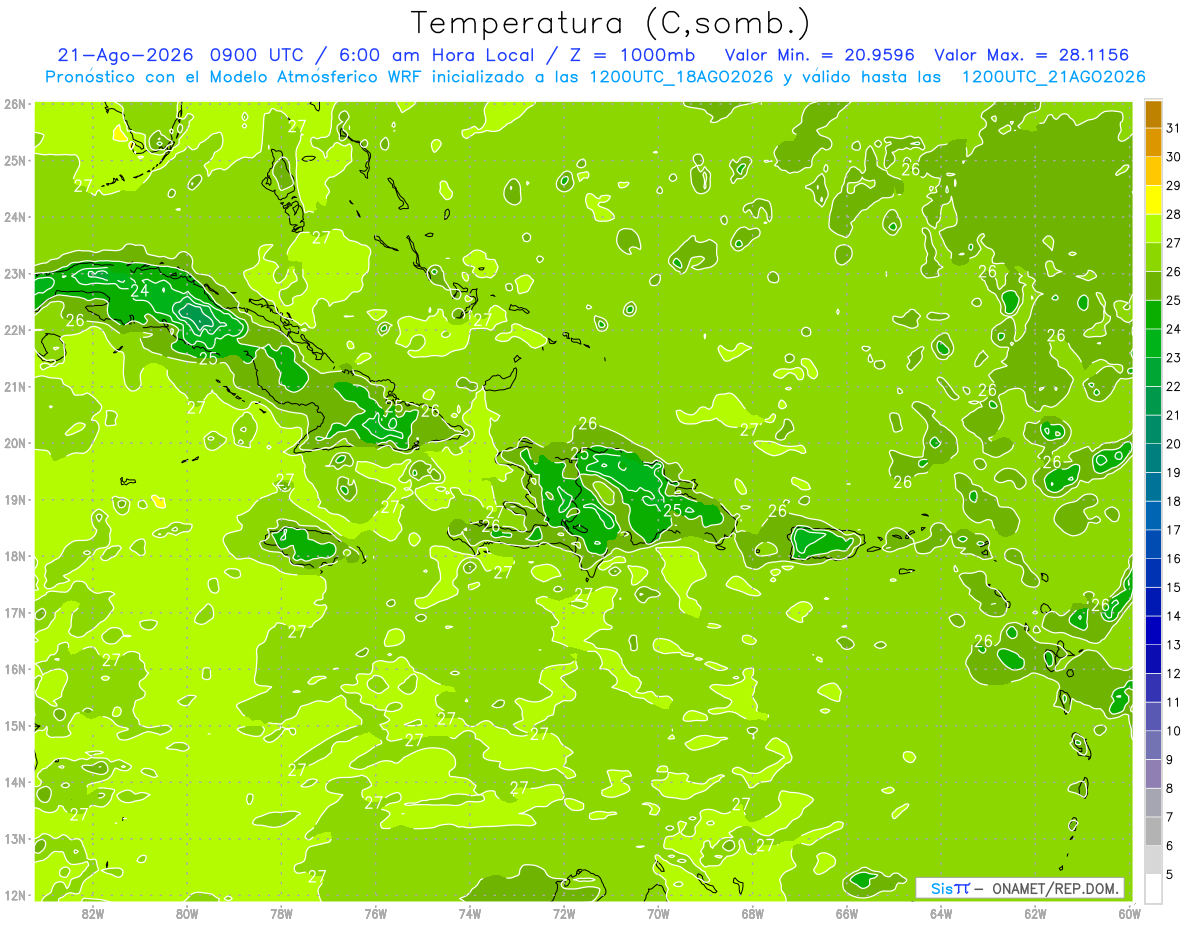Click the '26N' latitude axis label

[15, 103]
